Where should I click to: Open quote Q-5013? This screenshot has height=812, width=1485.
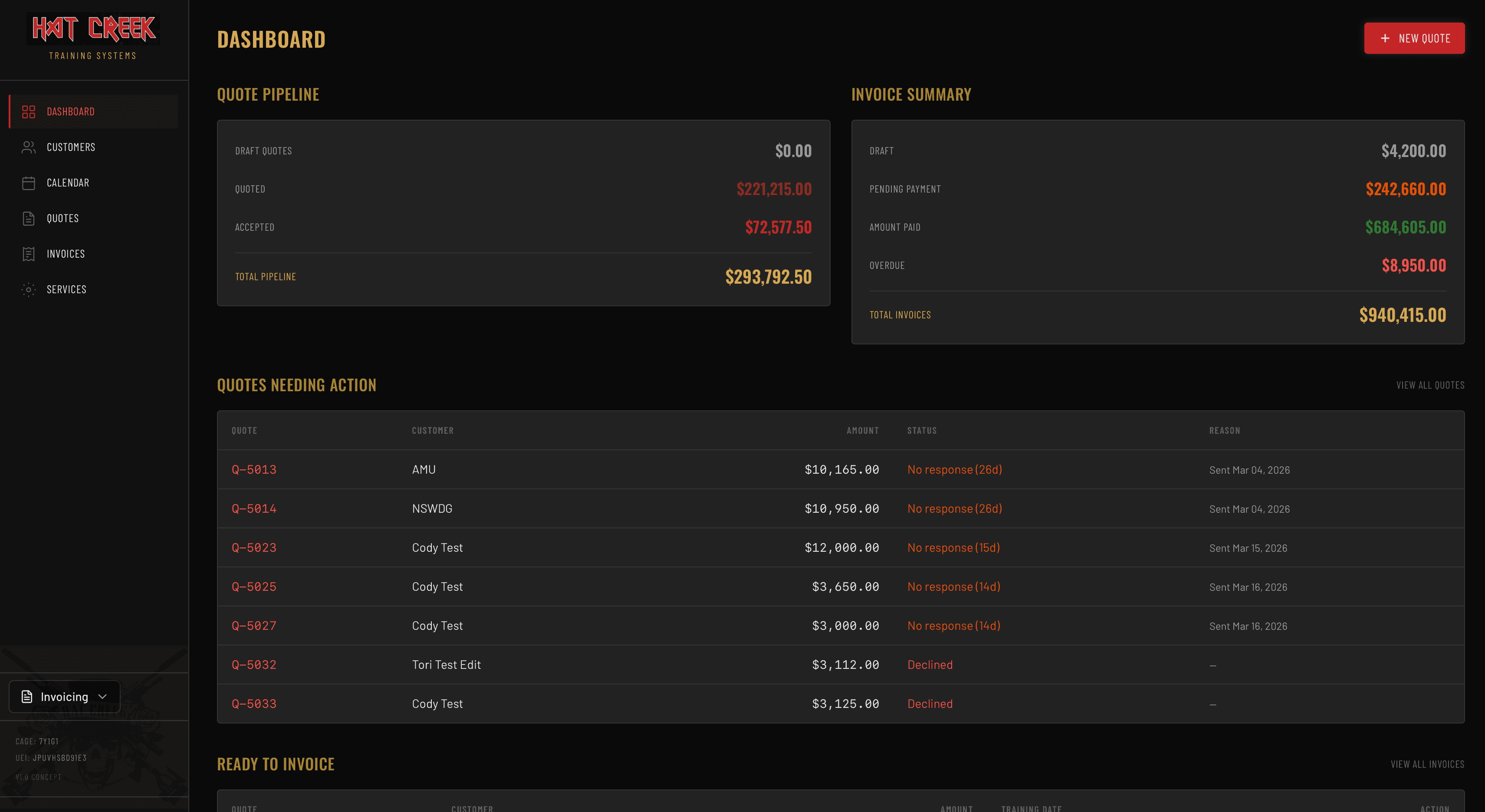(254, 470)
